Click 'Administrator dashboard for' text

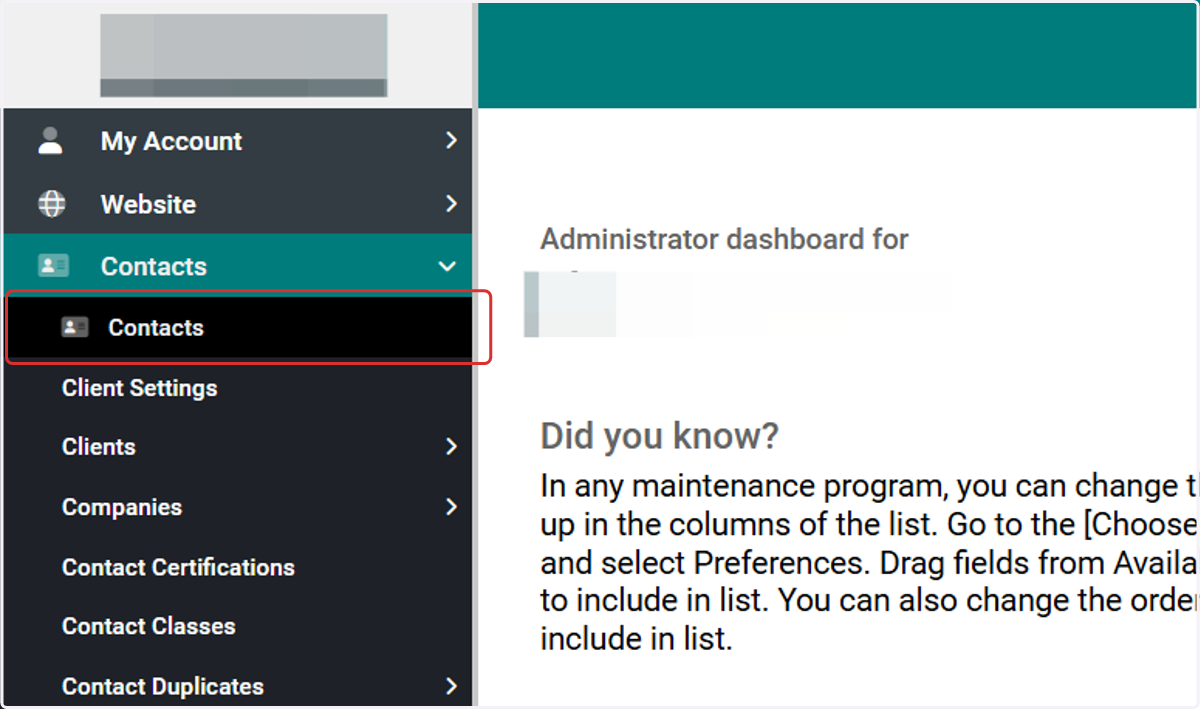click(x=724, y=240)
